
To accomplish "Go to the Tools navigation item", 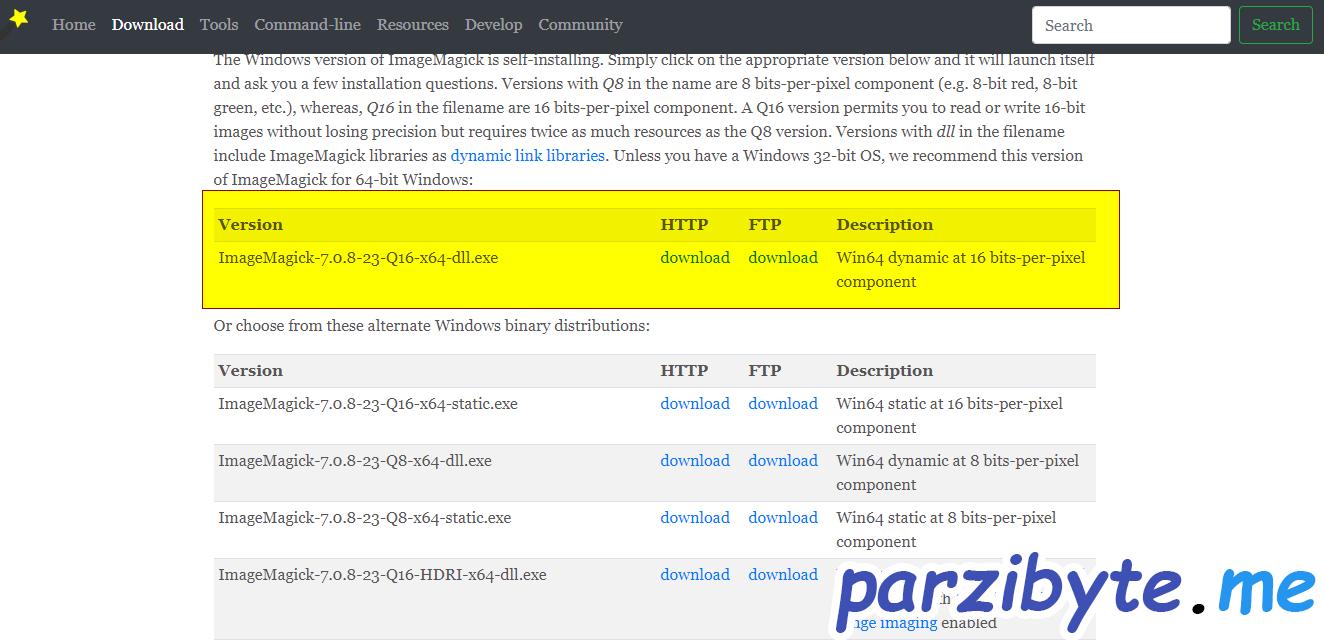I will [x=219, y=25].
